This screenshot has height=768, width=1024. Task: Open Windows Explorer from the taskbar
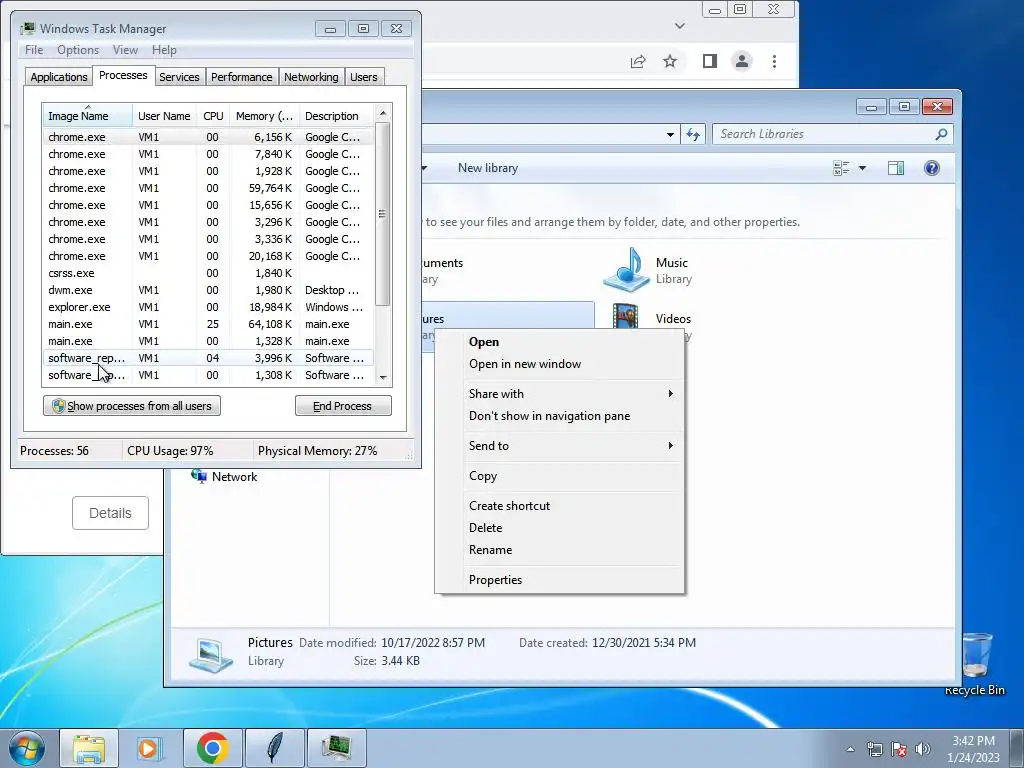(x=89, y=748)
